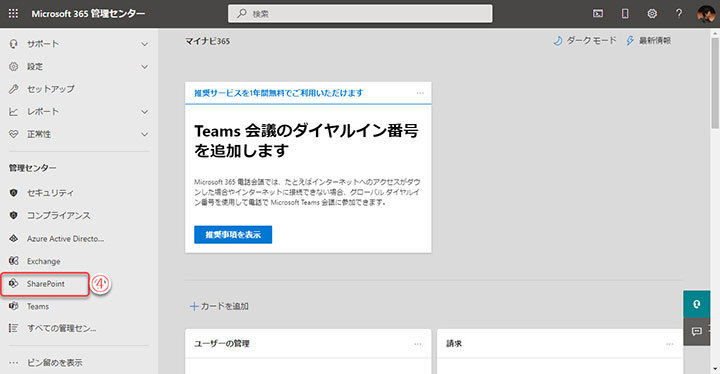Click 推奨サービスを1年間無料でご利用いただけます heading
The width and height of the screenshot is (720, 374).
click(x=278, y=93)
